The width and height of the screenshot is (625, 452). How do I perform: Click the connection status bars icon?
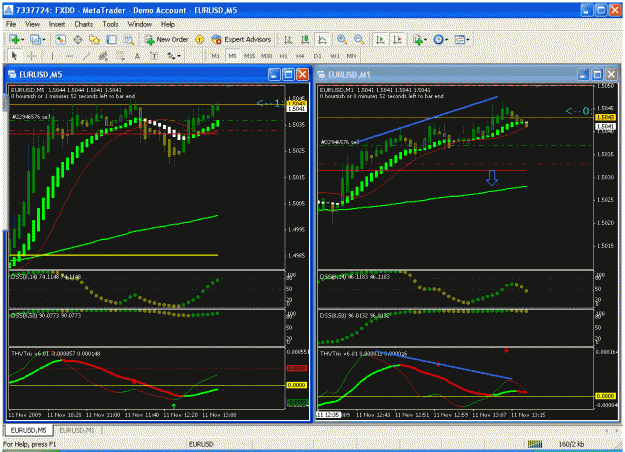(535, 444)
